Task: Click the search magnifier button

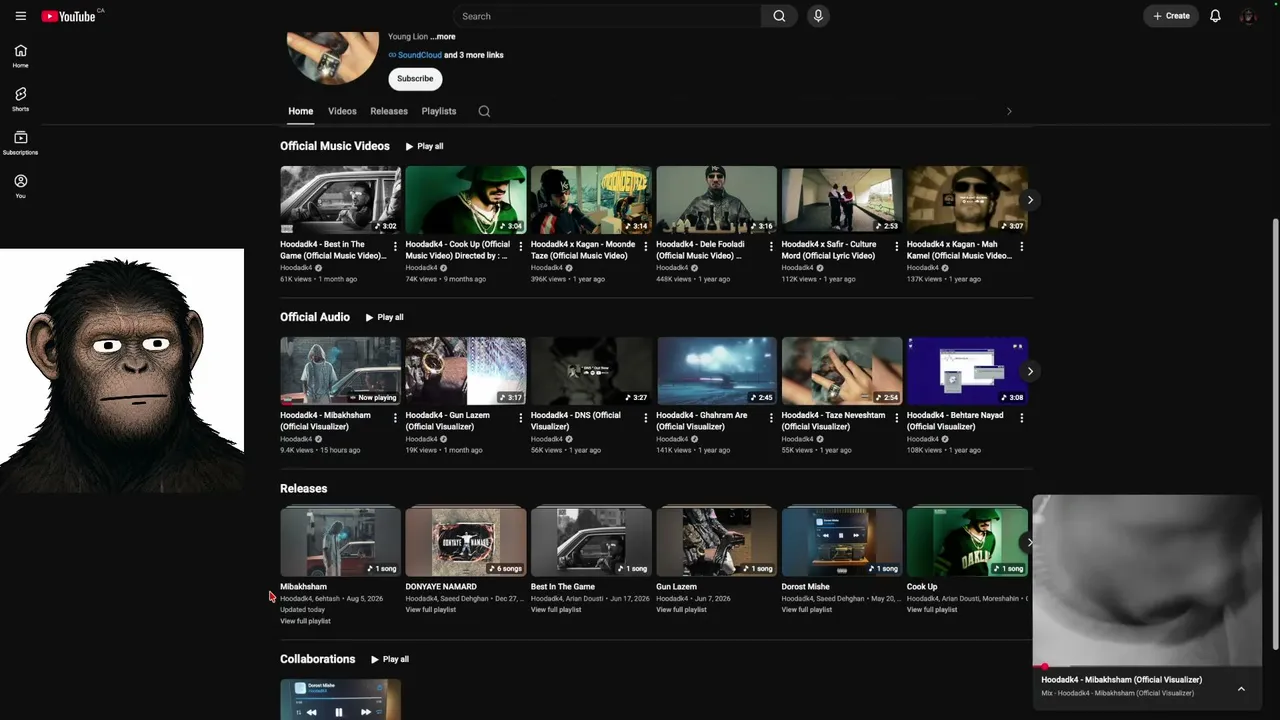Action: click(x=779, y=16)
